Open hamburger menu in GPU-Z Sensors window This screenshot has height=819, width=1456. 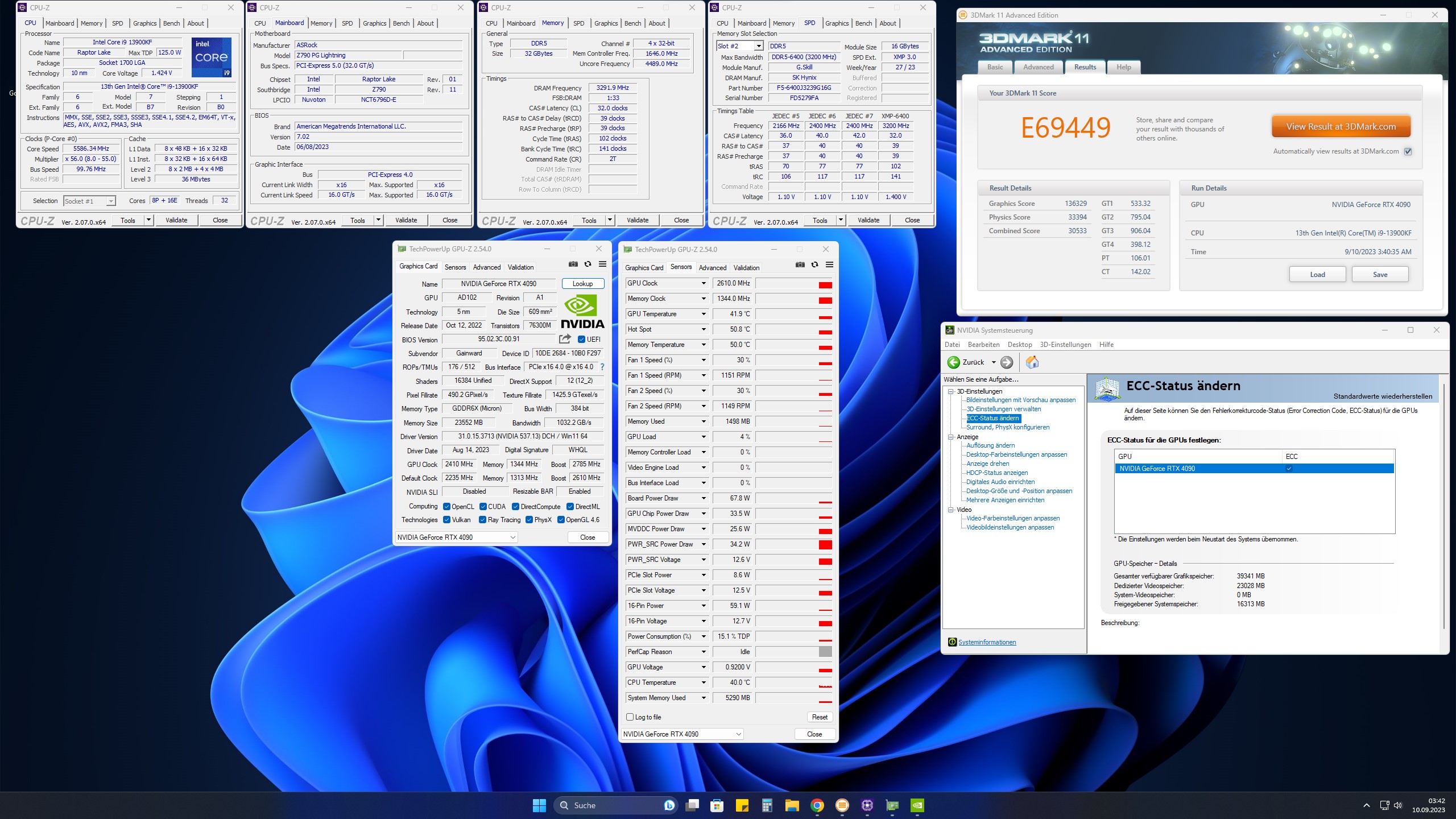click(x=830, y=265)
